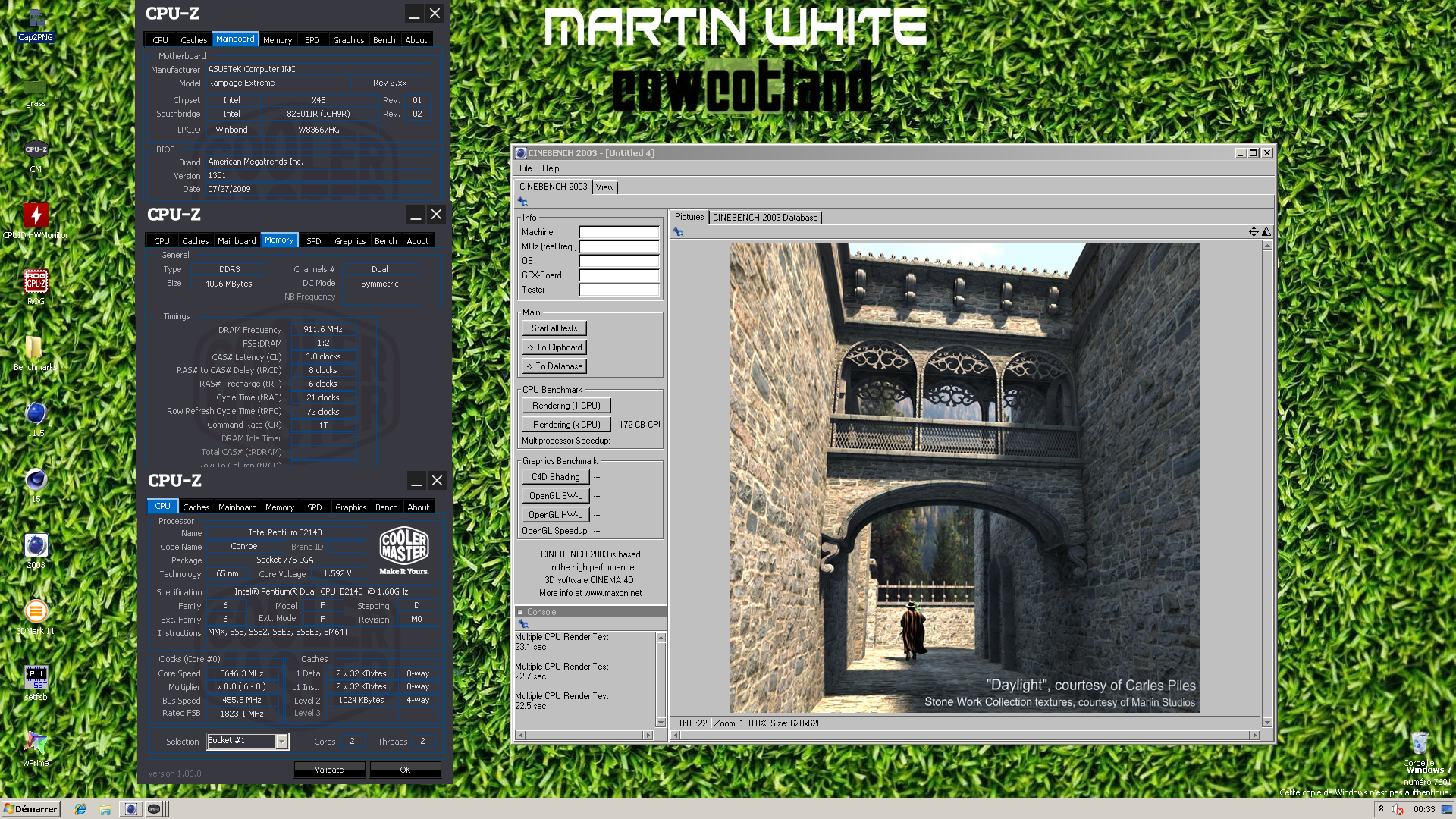1456x819 pixels.
Task: Click the Tester input field
Action: coord(620,290)
